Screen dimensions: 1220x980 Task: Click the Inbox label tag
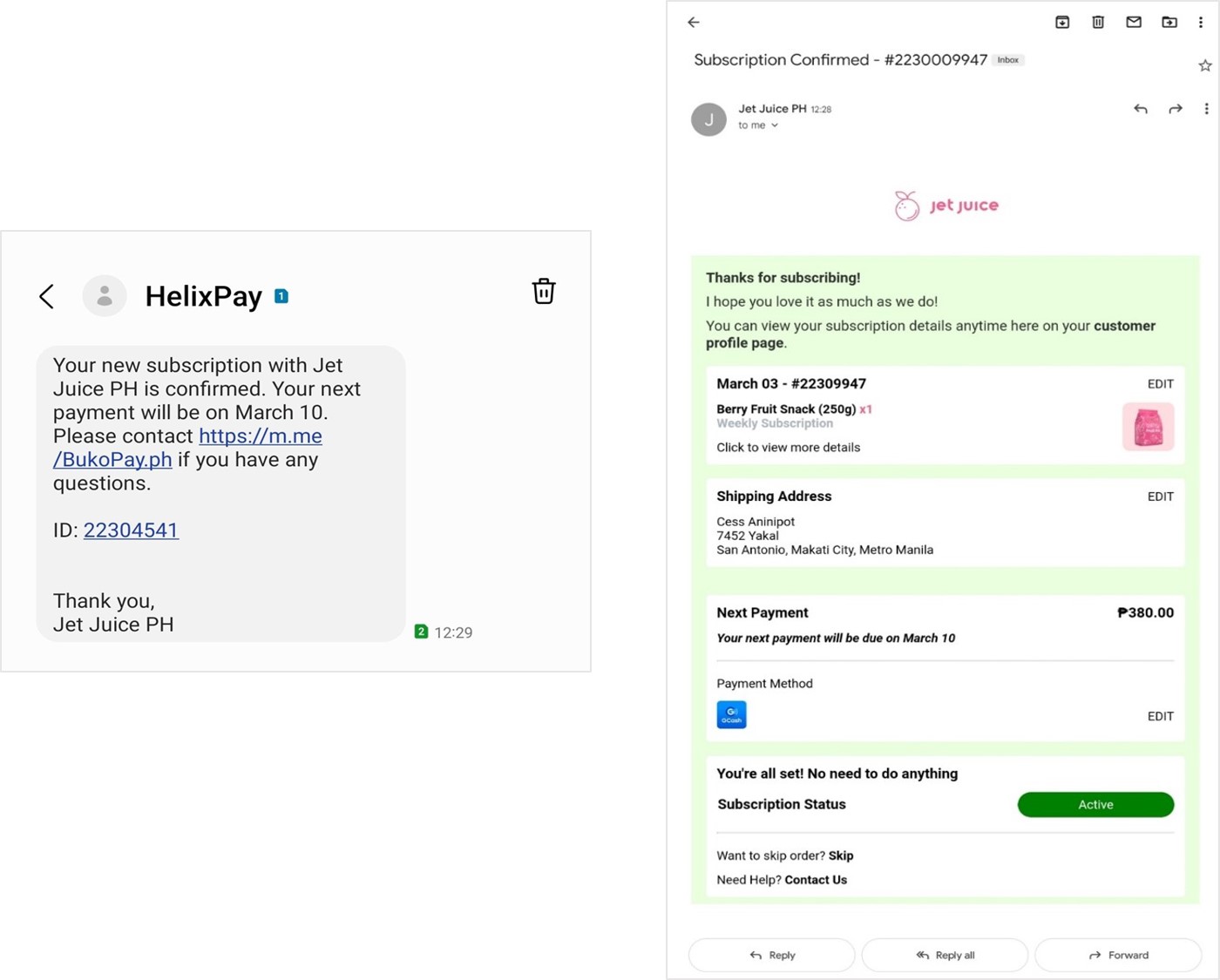[1008, 60]
